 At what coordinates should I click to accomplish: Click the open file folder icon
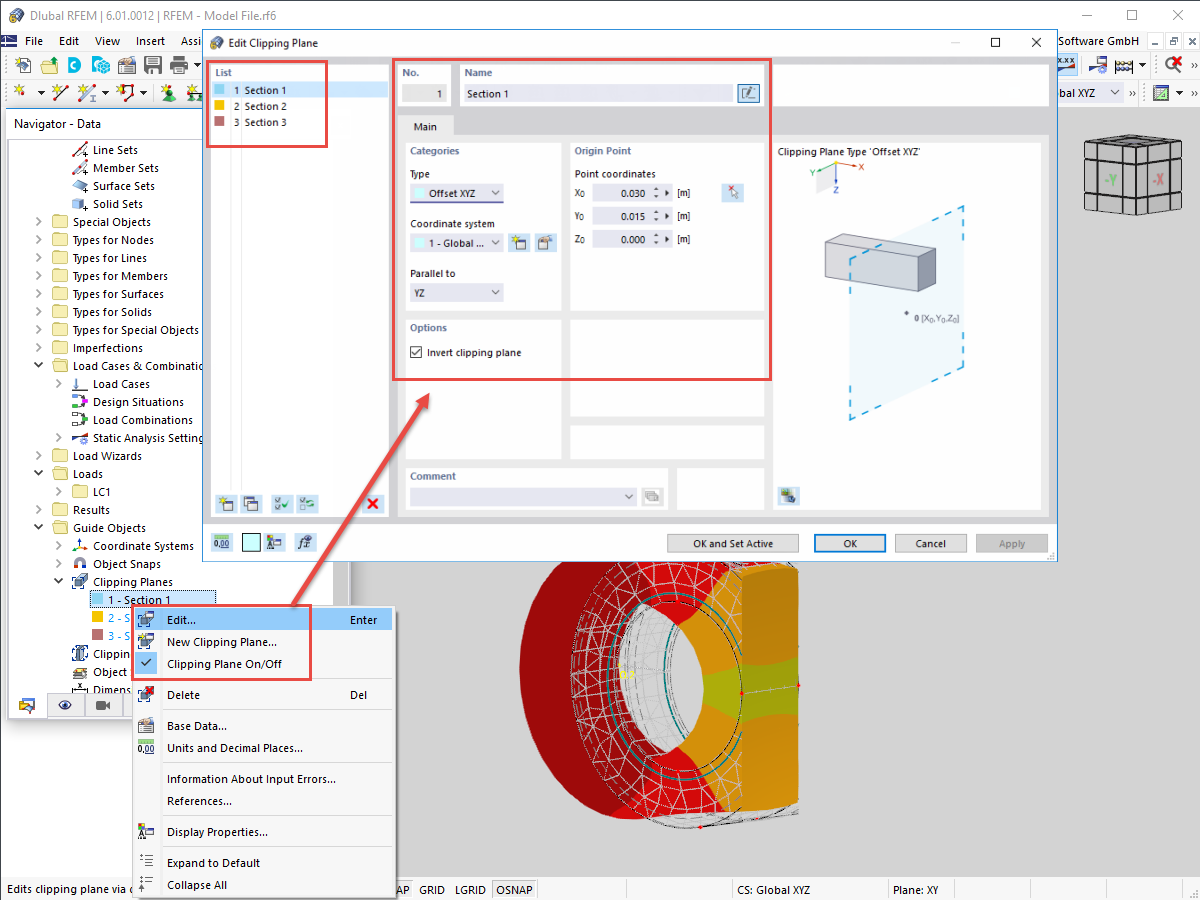point(49,65)
